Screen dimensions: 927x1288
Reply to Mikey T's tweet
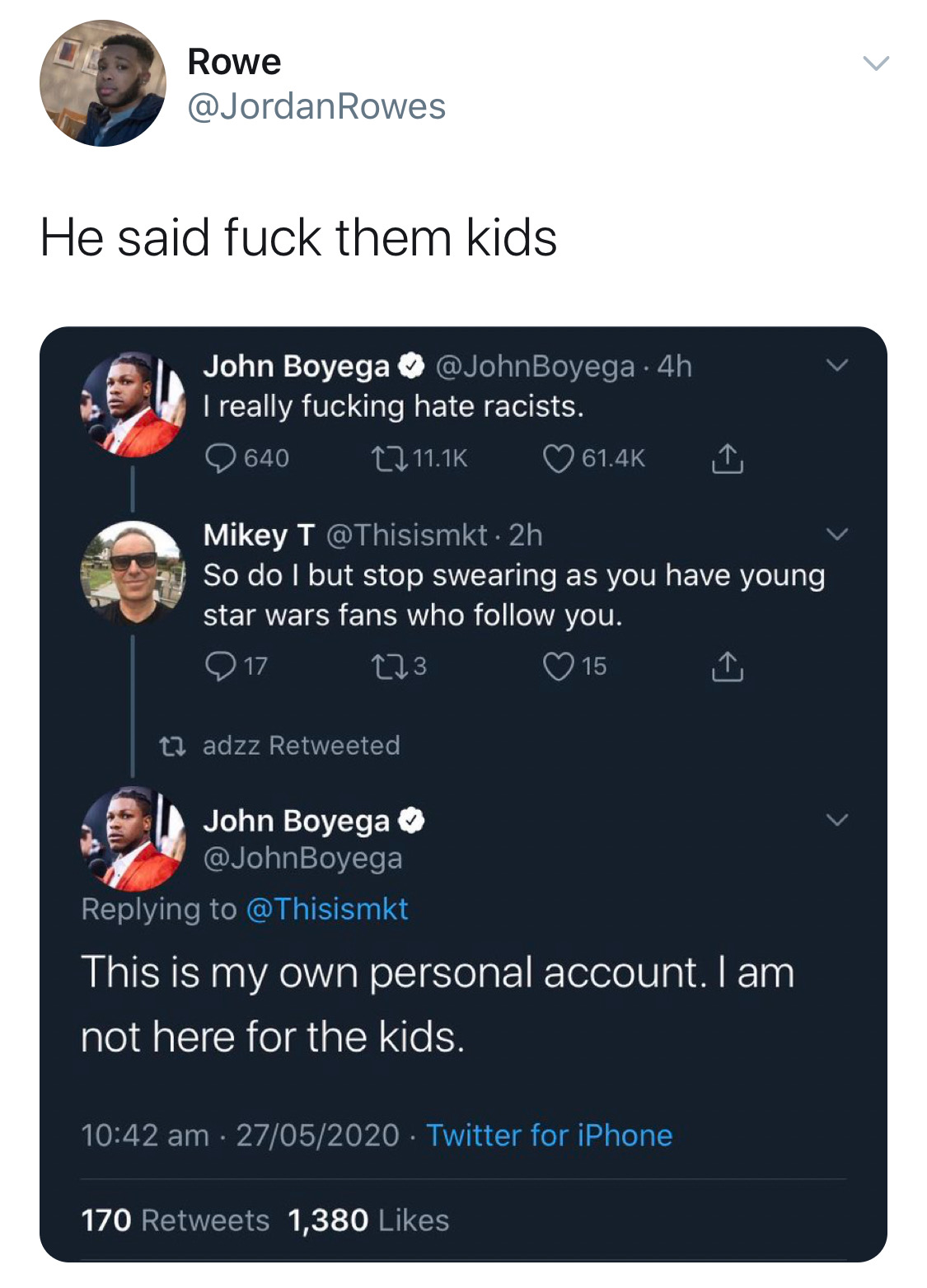coord(220,666)
